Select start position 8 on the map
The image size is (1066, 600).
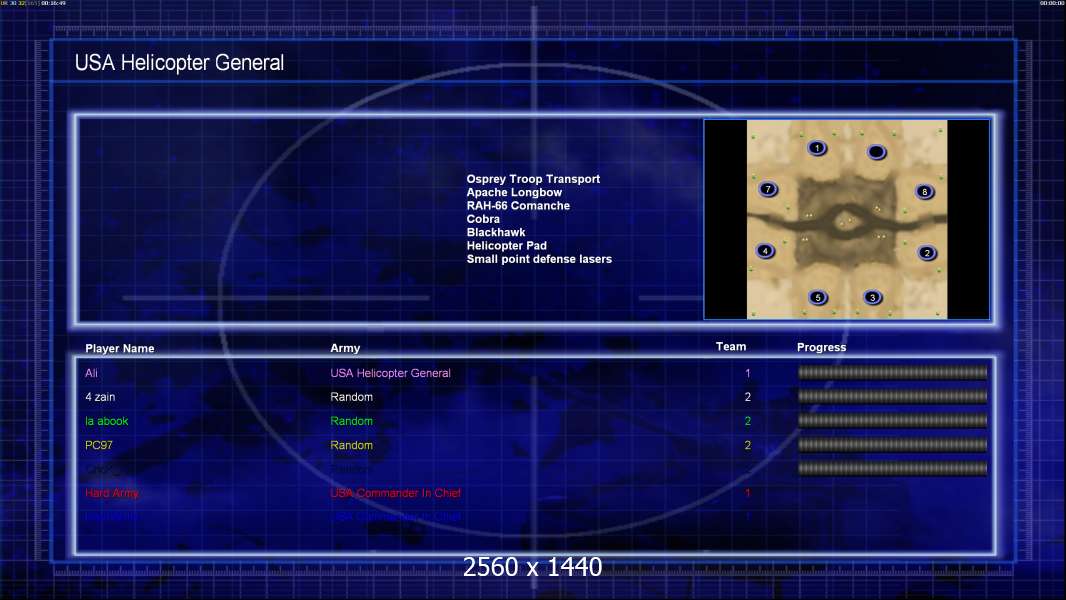coord(925,192)
